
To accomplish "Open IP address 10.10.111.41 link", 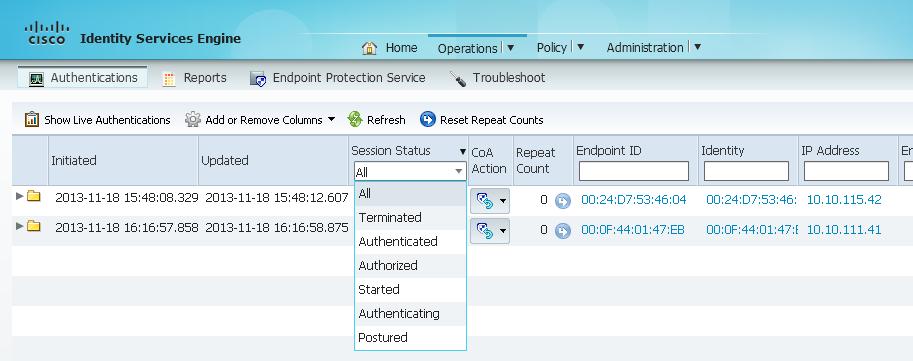I will tap(844, 230).
